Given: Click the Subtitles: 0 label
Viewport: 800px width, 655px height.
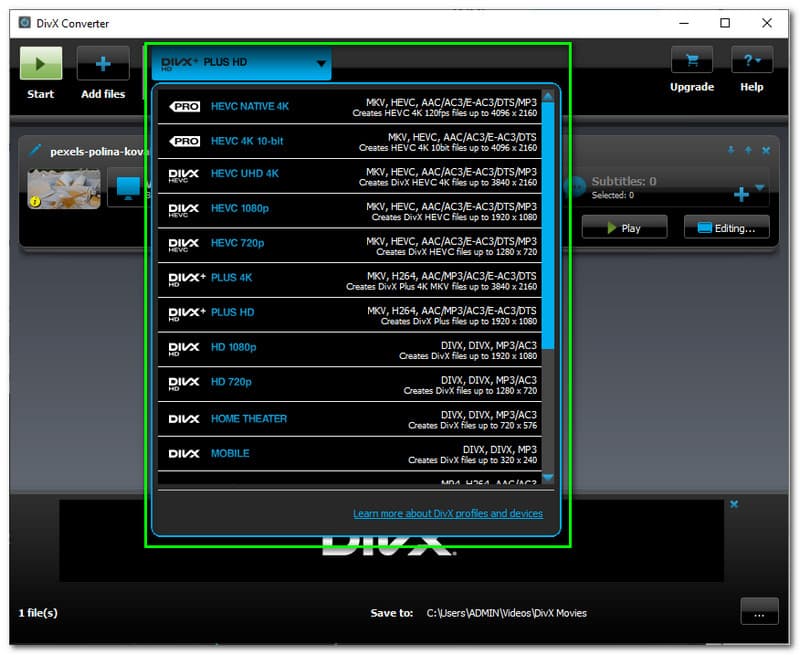Looking at the screenshot, I should click(623, 181).
